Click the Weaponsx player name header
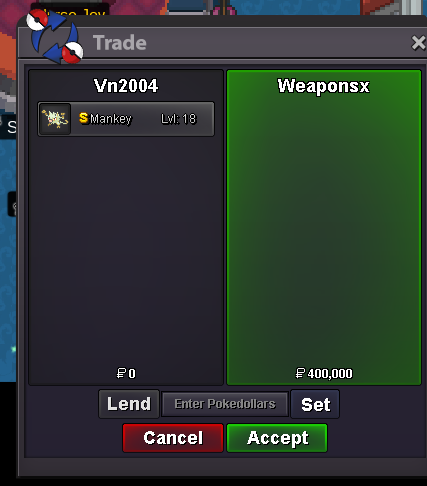The height and width of the screenshot is (486, 427). 324,86
